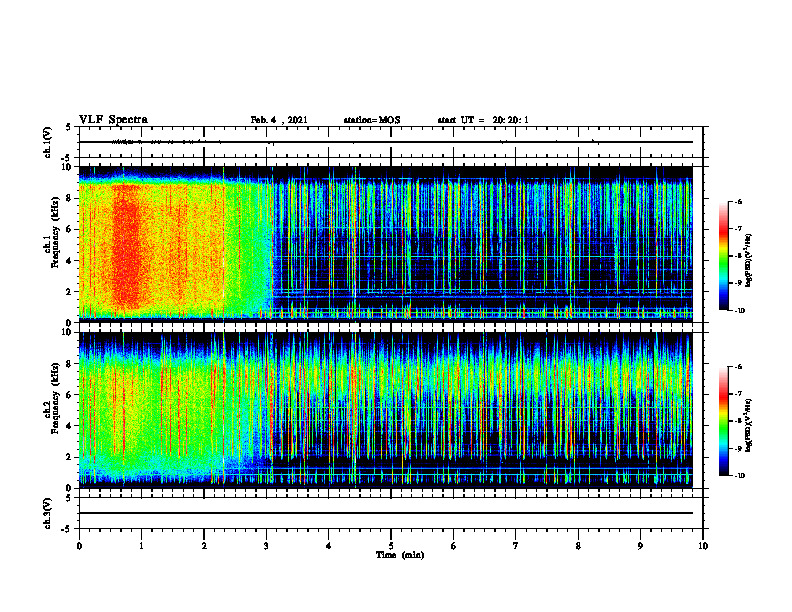Viewport: 792px width, 612px height.
Task: Click the ch.2 colorbar log(PSD) unit label
Action: tap(750, 426)
